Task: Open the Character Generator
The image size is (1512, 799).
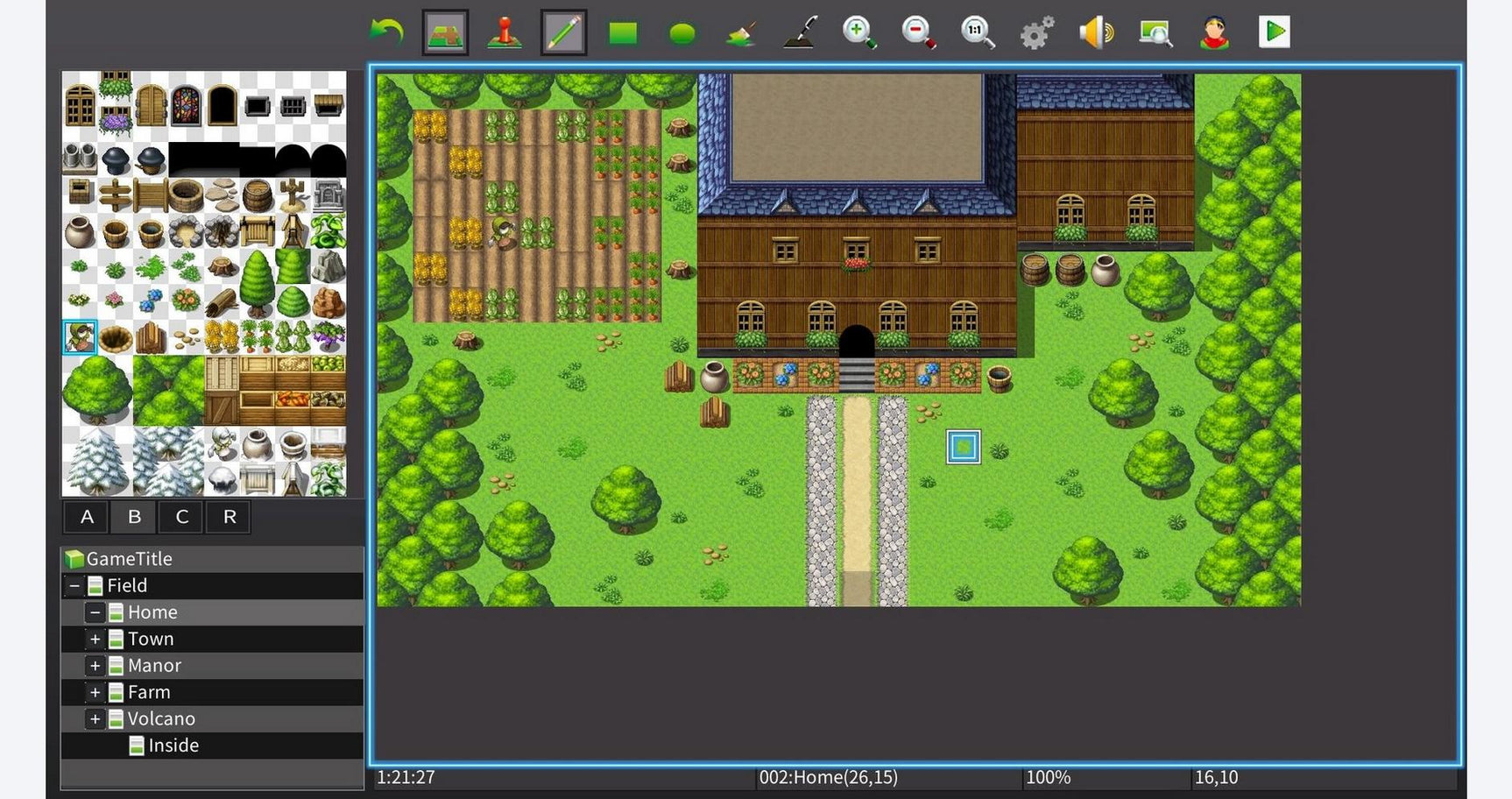Action: click(1216, 32)
